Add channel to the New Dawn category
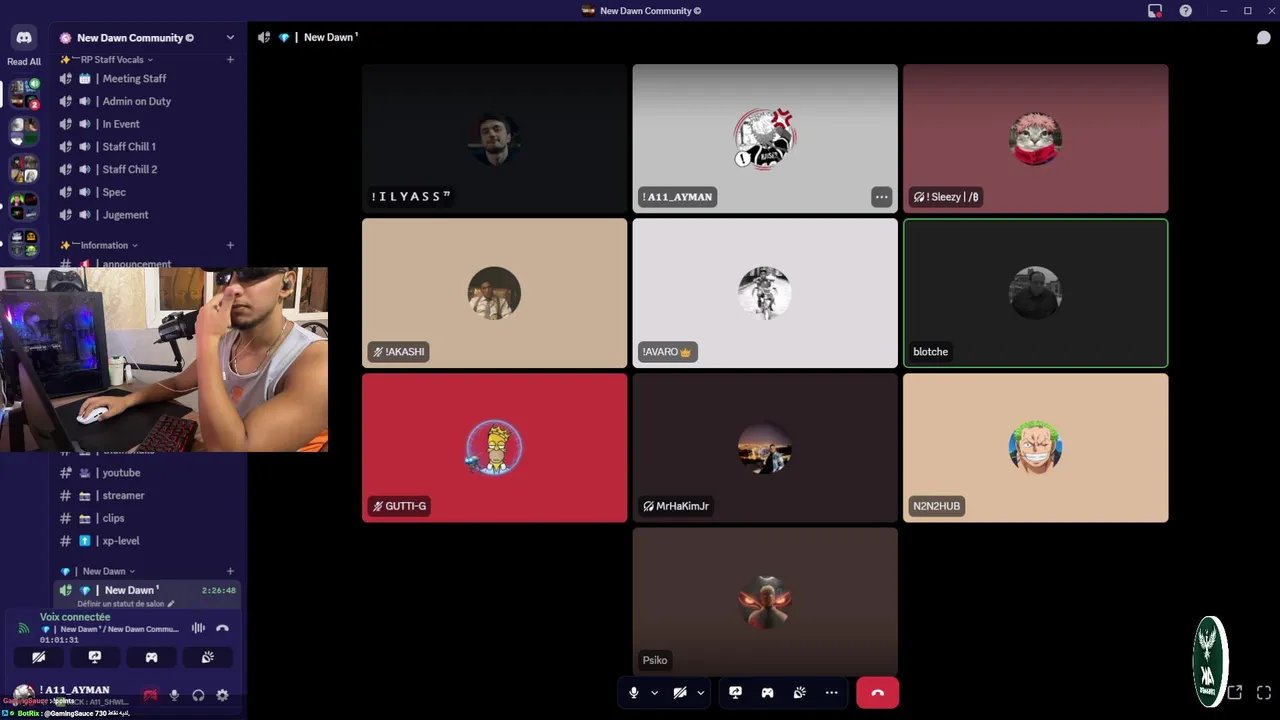1280x720 pixels. pyautogui.click(x=230, y=571)
